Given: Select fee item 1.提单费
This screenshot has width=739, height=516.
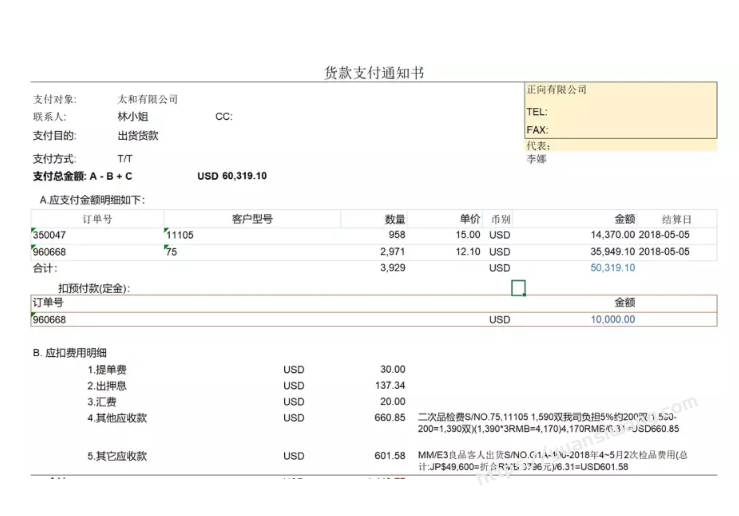Looking at the screenshot, I should (x=107, y=370).
